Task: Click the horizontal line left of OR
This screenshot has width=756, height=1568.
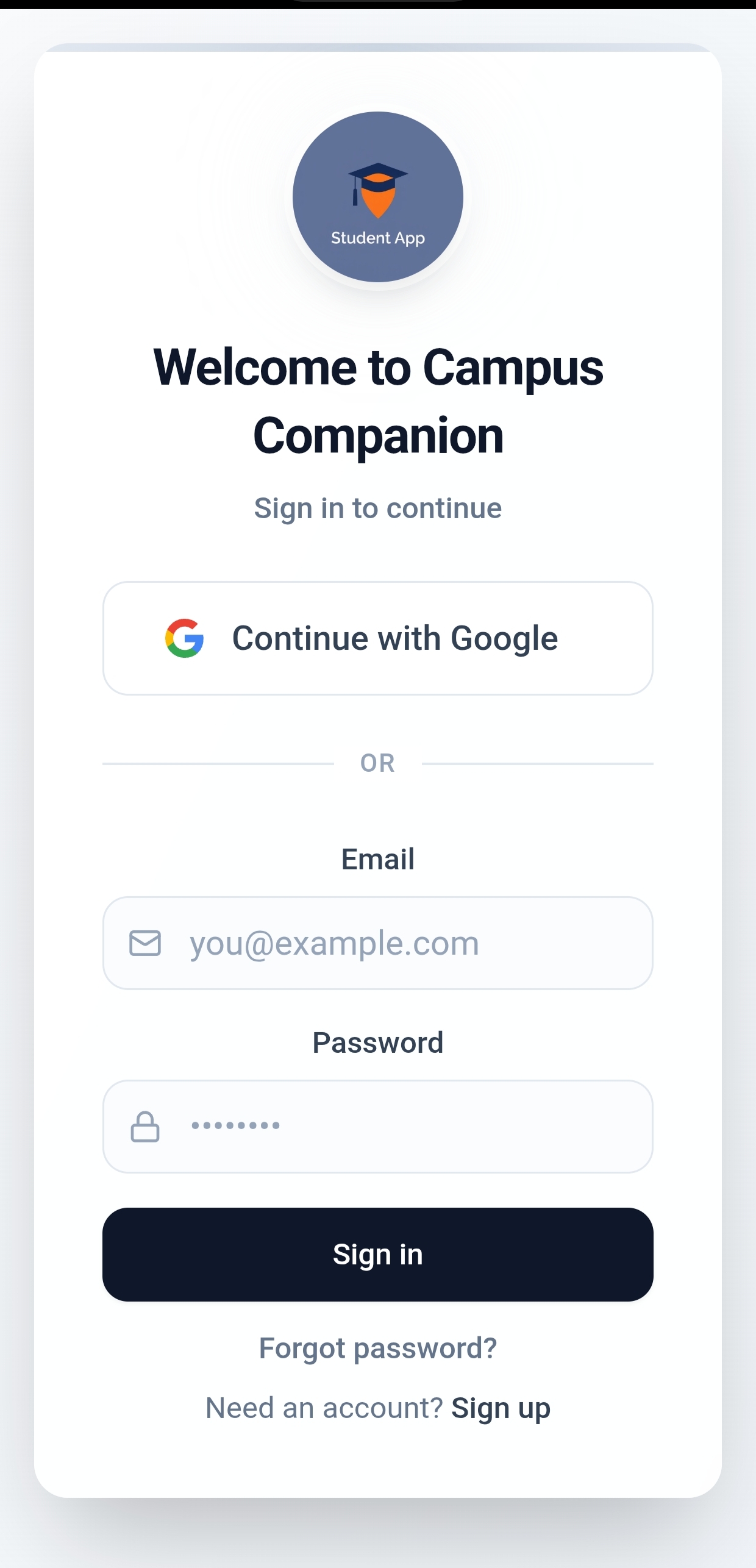Action: click(x=218, y=763)
